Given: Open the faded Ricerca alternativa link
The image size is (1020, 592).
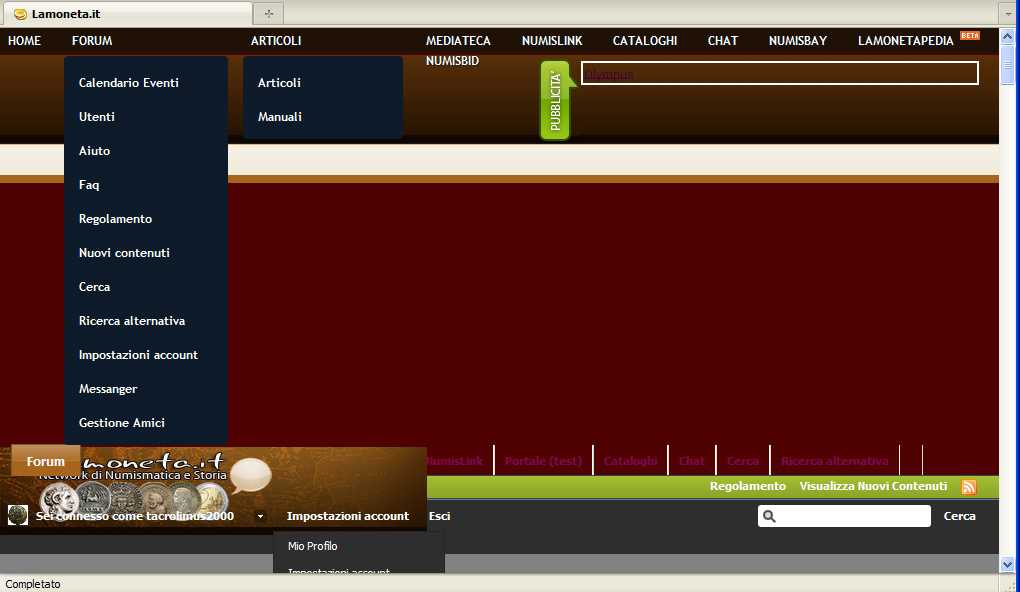Looking at the screenshot, I should (835, 461).
